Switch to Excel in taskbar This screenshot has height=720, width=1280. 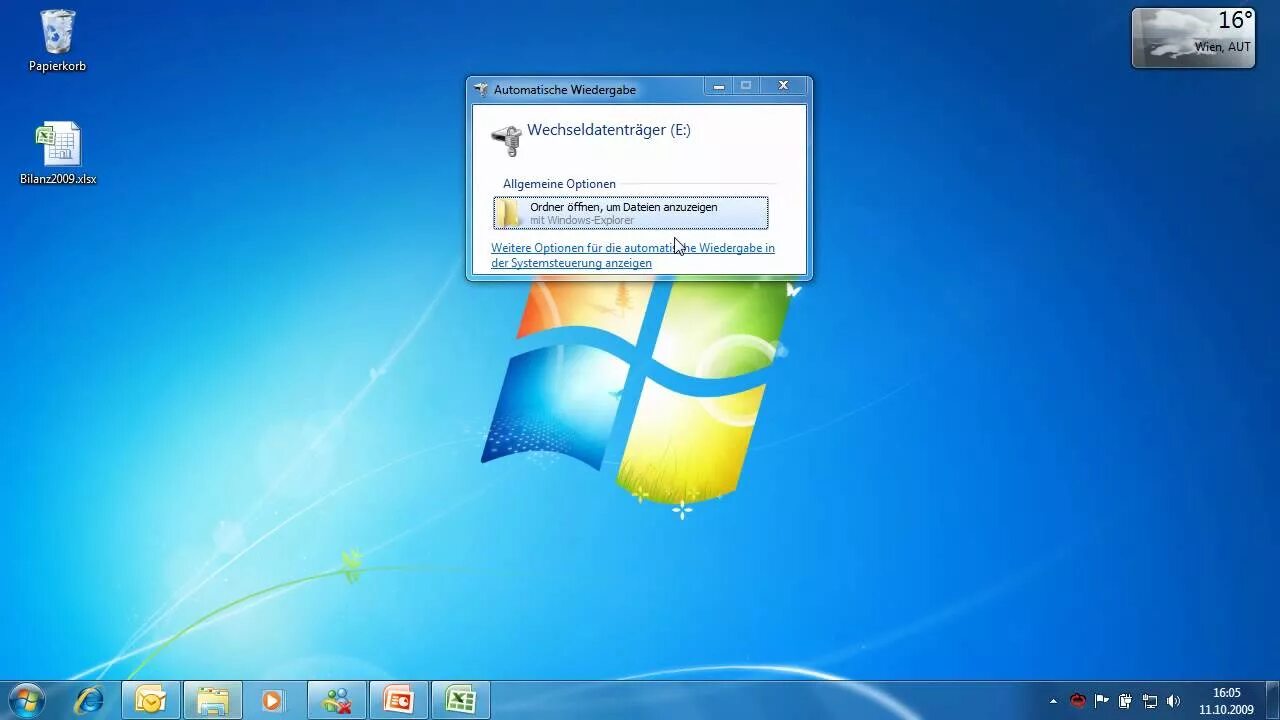click(461, 700)
